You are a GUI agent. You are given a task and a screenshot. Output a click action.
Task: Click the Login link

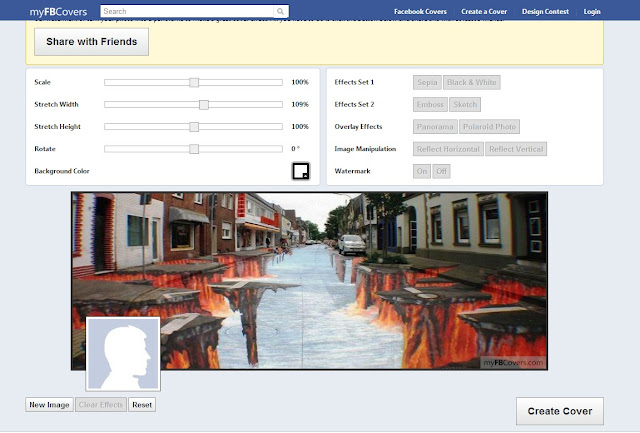coord(592,12)
